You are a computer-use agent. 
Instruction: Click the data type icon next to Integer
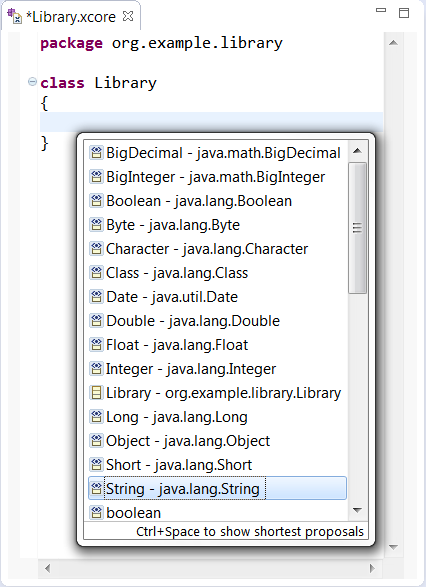point(96,369)
